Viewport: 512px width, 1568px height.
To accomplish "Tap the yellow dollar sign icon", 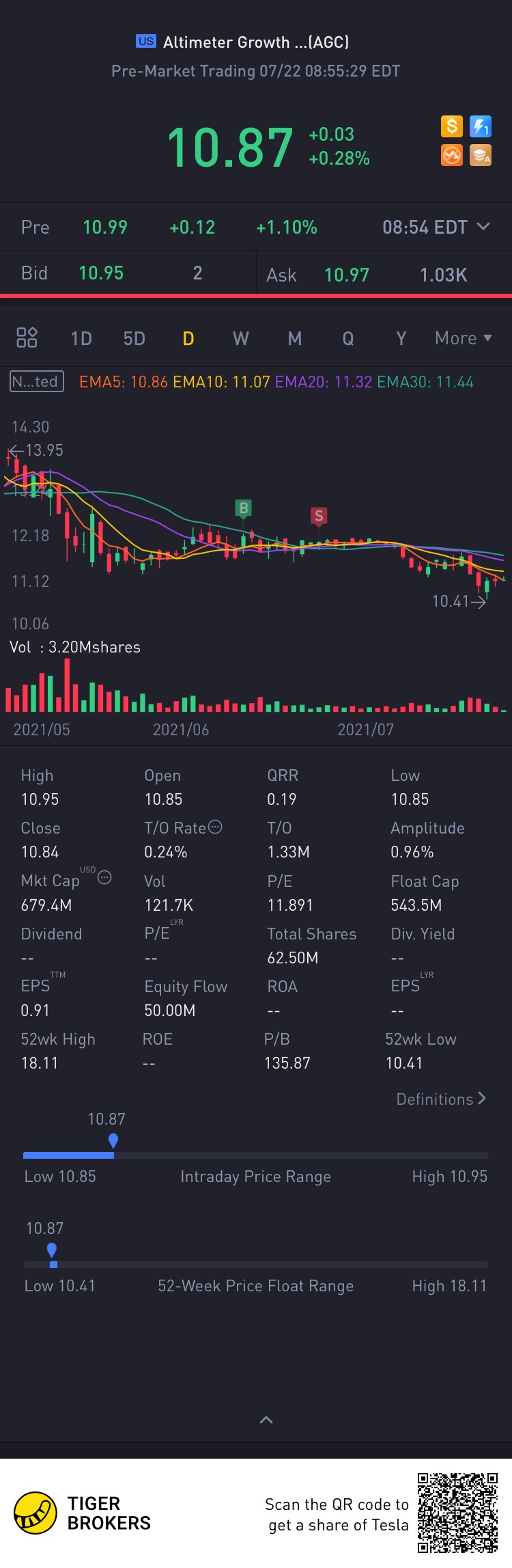I will click(452, 126).
